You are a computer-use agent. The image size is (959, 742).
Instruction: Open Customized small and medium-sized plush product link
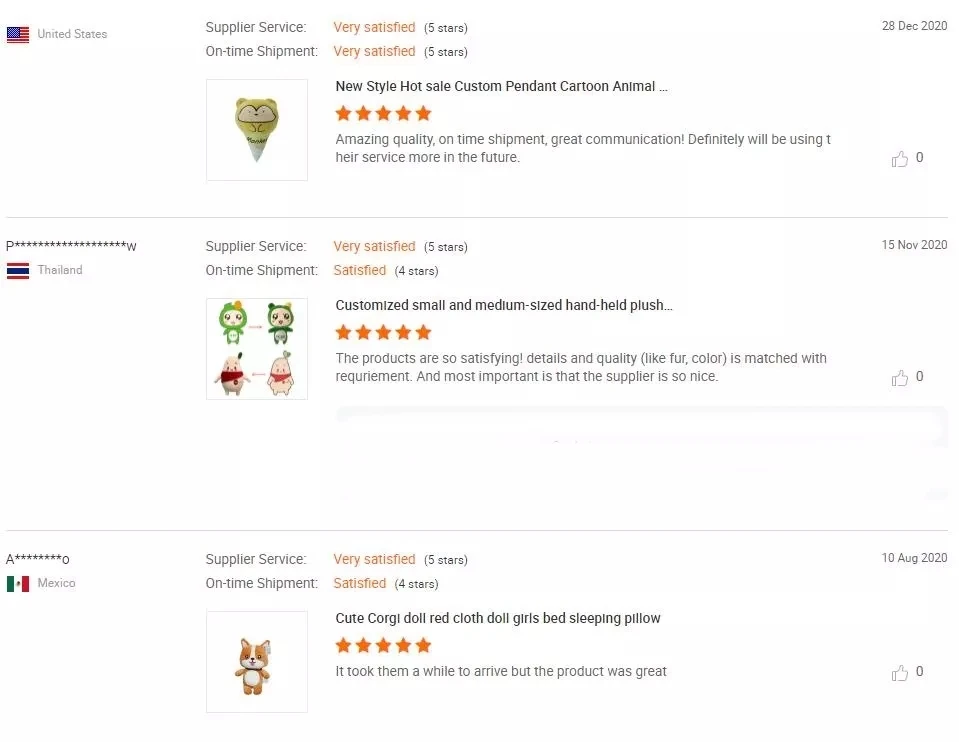[504, 306]
